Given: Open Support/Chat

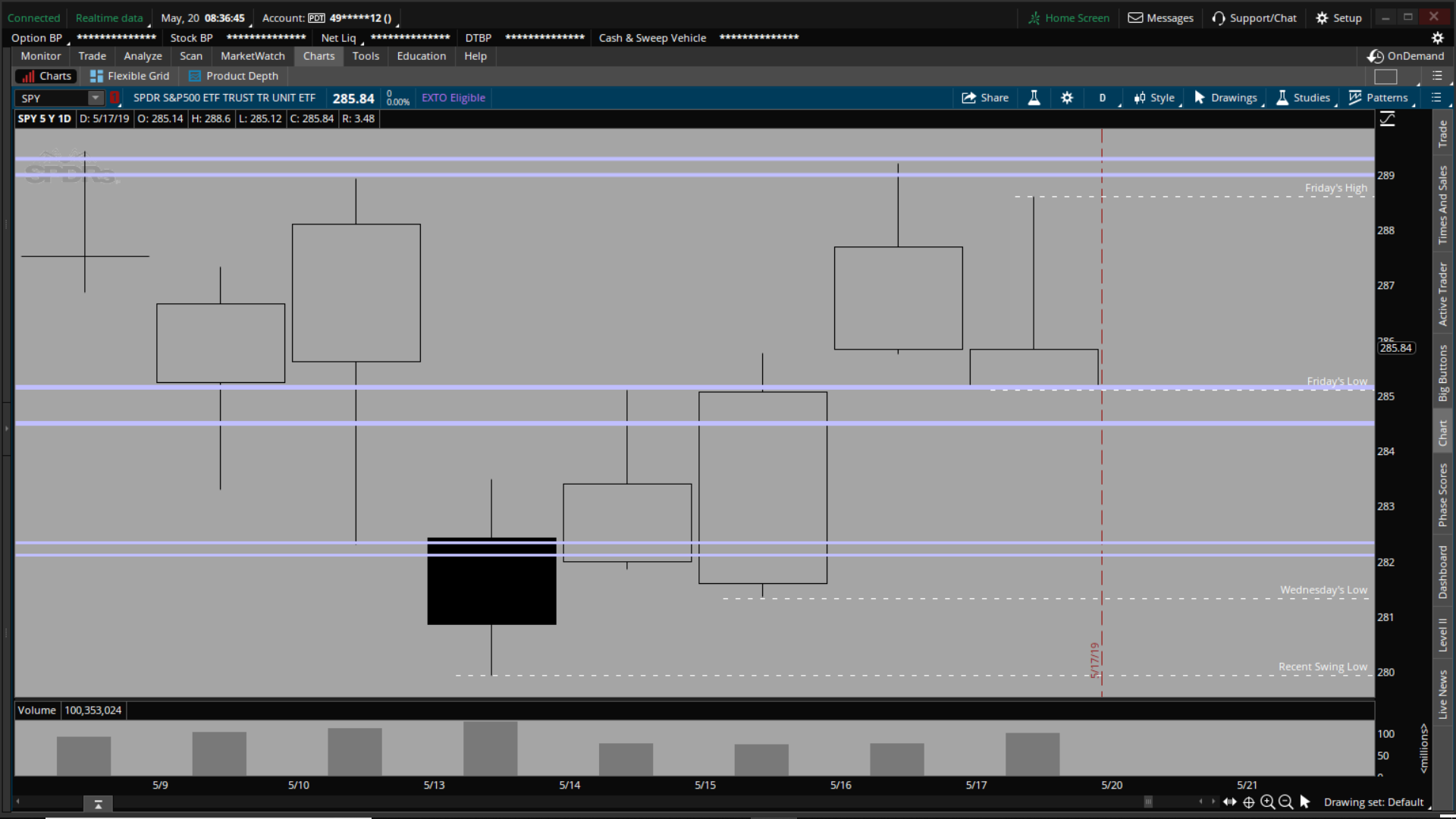Looking at the screenshot, I should pyautogui.click(x=1254, y=18).
